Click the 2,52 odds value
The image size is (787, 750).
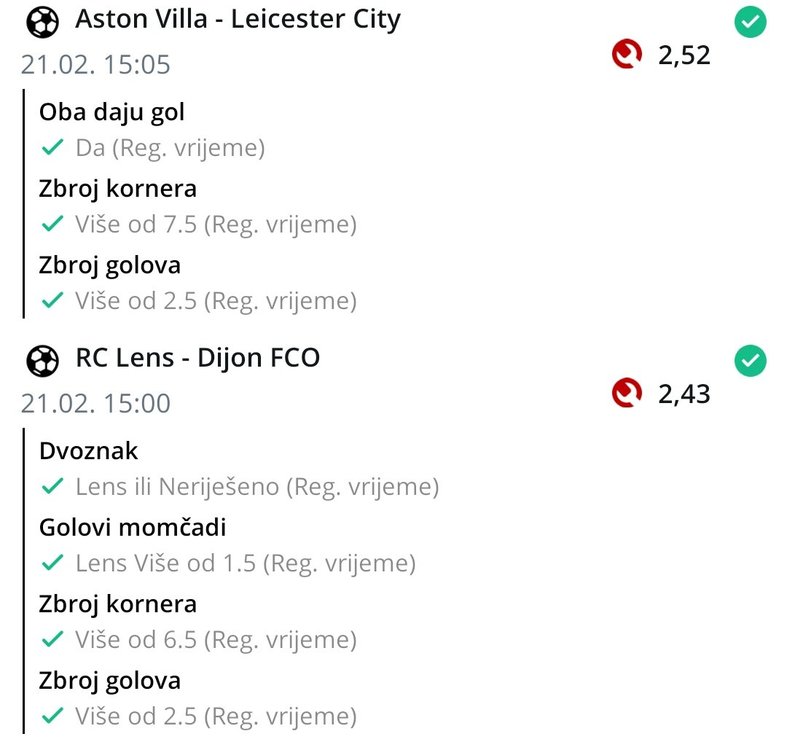[x=684, y=55]
